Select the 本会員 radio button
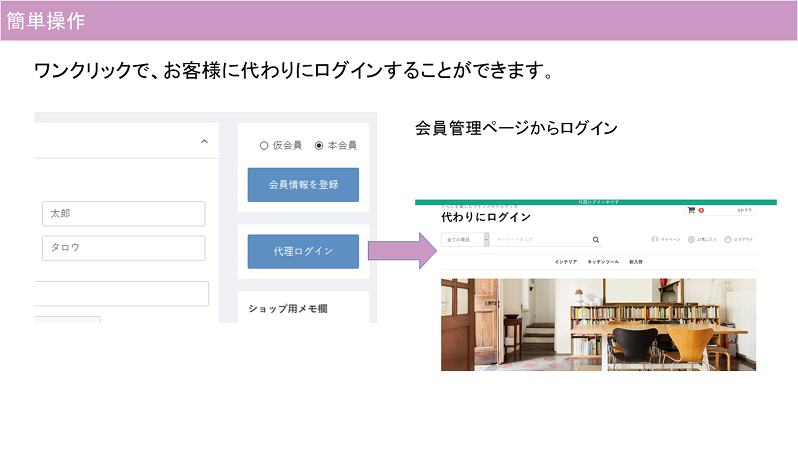Screen dimensions: 798x449 pyautogui.click(x=319, y=146)
